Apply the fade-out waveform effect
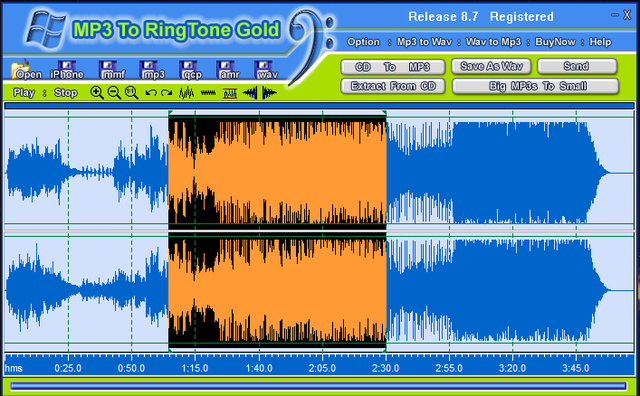Viewport: 640px width, 396px height. (x=269, y=93)
